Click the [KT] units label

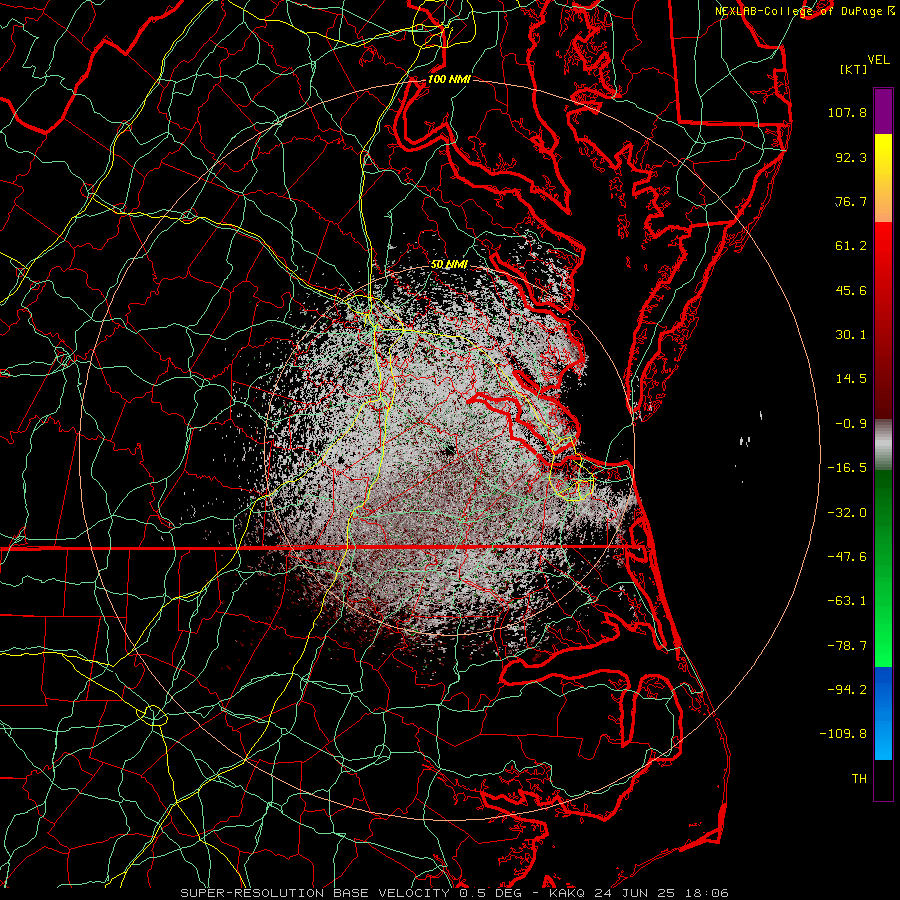854,69
